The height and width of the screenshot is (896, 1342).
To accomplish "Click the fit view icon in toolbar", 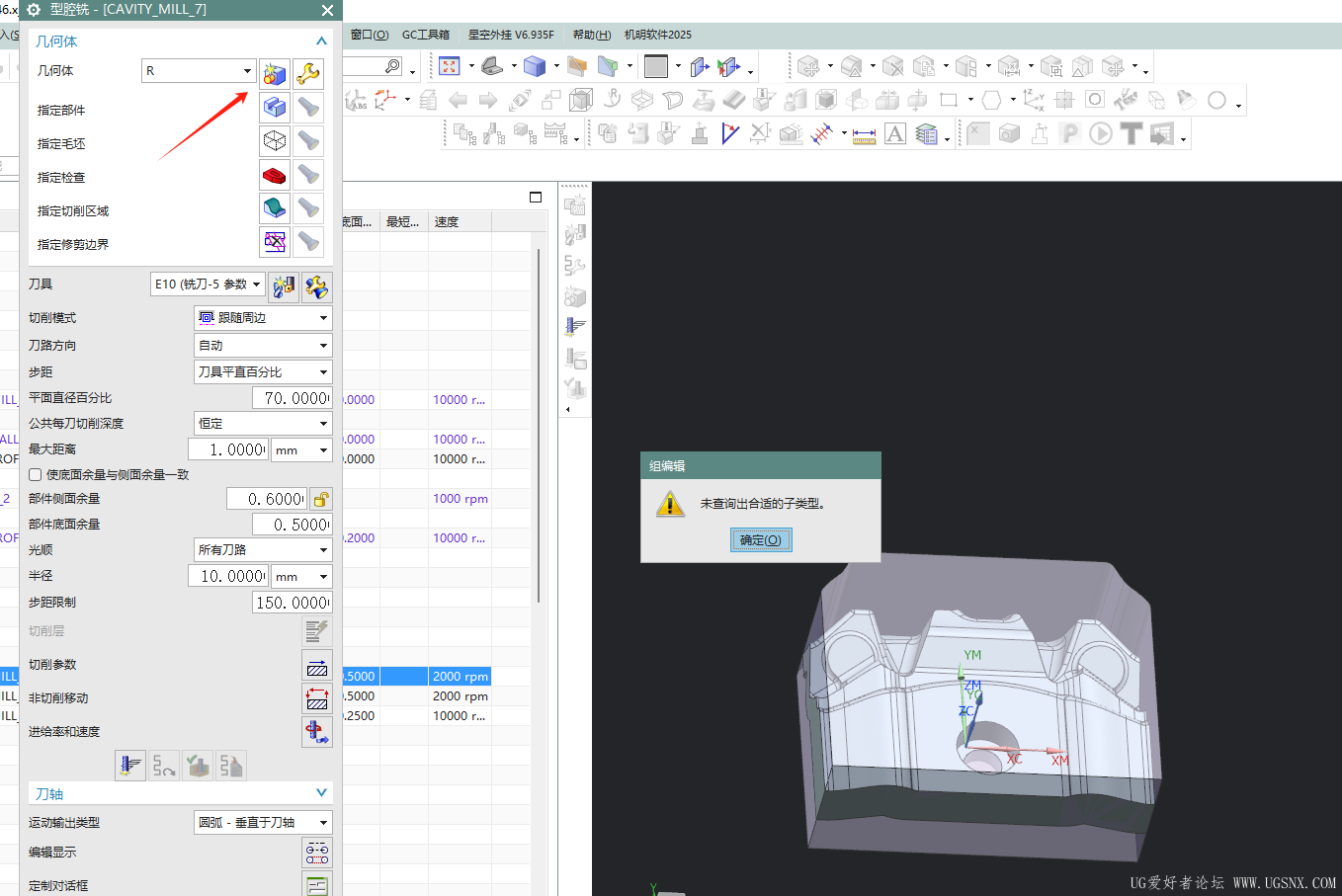I will pyautogui.click(x=450, y=66).
